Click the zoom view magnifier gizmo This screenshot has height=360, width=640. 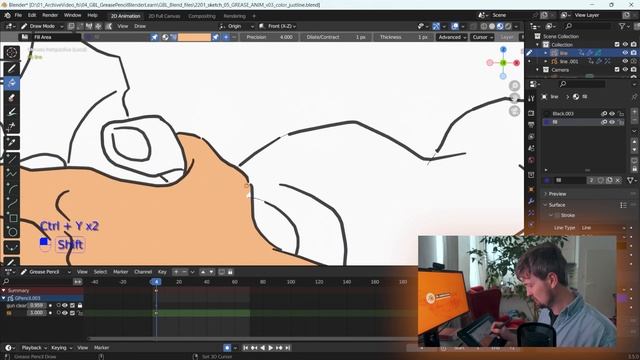514,85
